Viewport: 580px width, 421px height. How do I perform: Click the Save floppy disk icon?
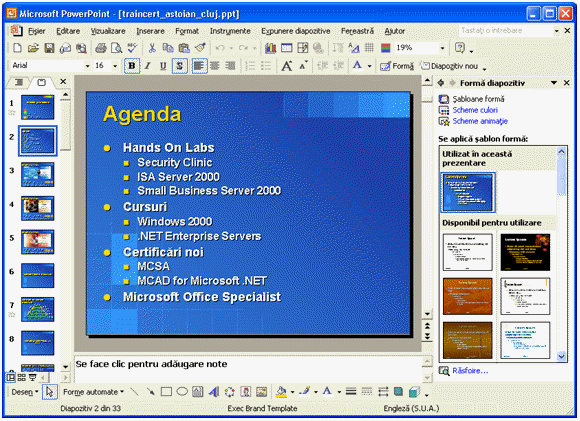(x=49, y=48)
